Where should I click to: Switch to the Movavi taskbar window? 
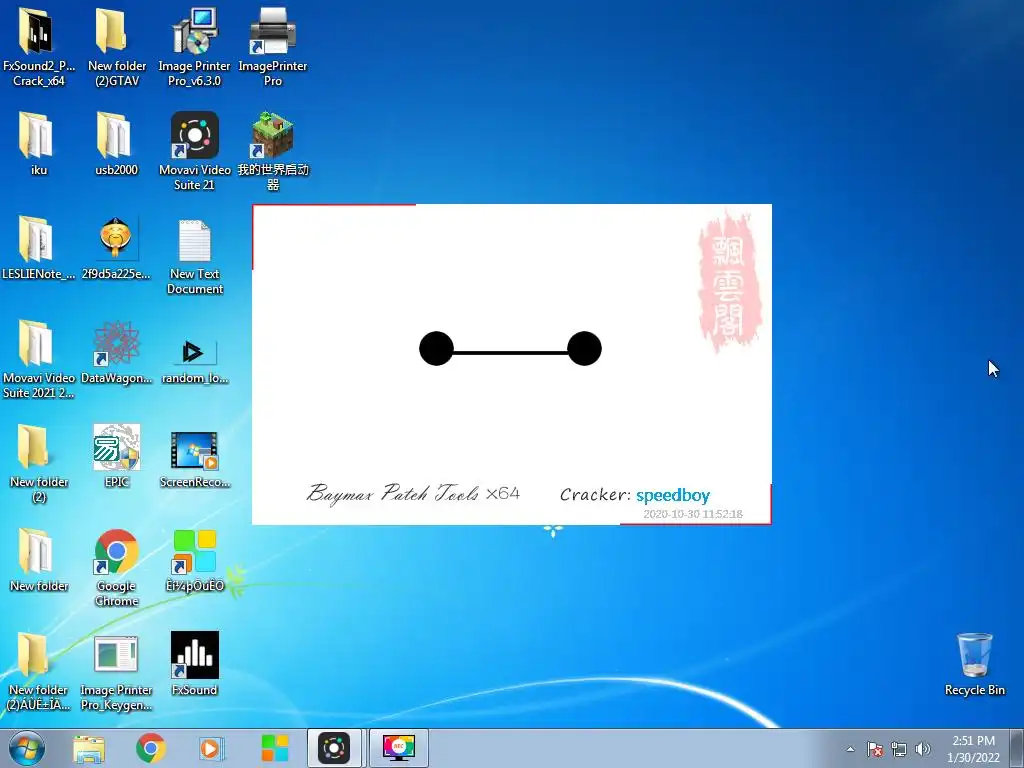tap(334, 748)
